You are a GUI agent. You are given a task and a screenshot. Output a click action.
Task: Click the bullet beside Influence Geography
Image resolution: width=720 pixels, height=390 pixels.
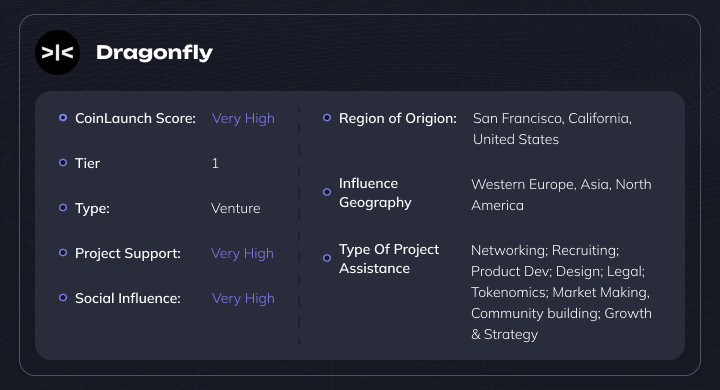327,192
